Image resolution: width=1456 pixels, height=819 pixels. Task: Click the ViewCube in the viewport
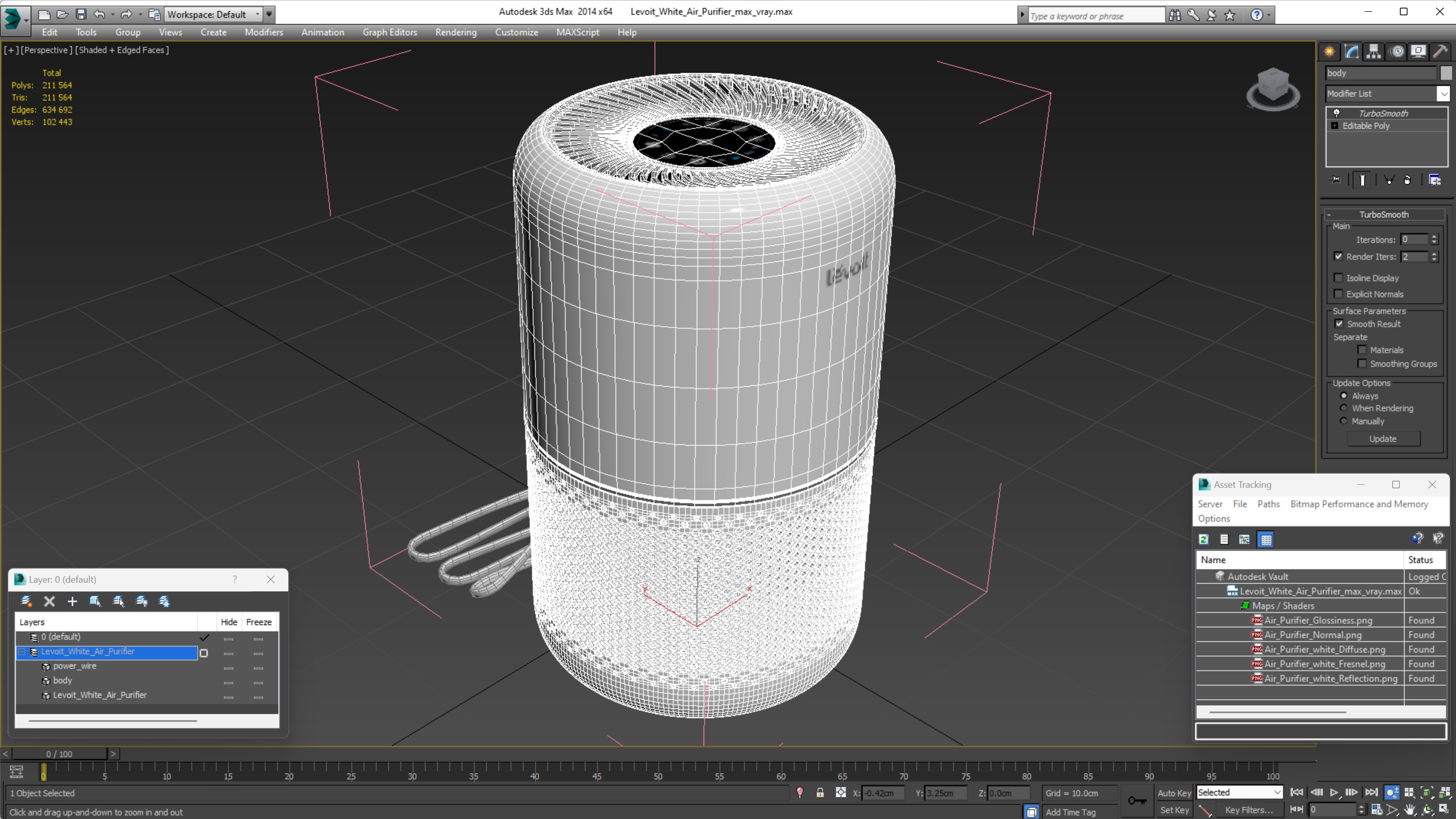(1272, 89)
